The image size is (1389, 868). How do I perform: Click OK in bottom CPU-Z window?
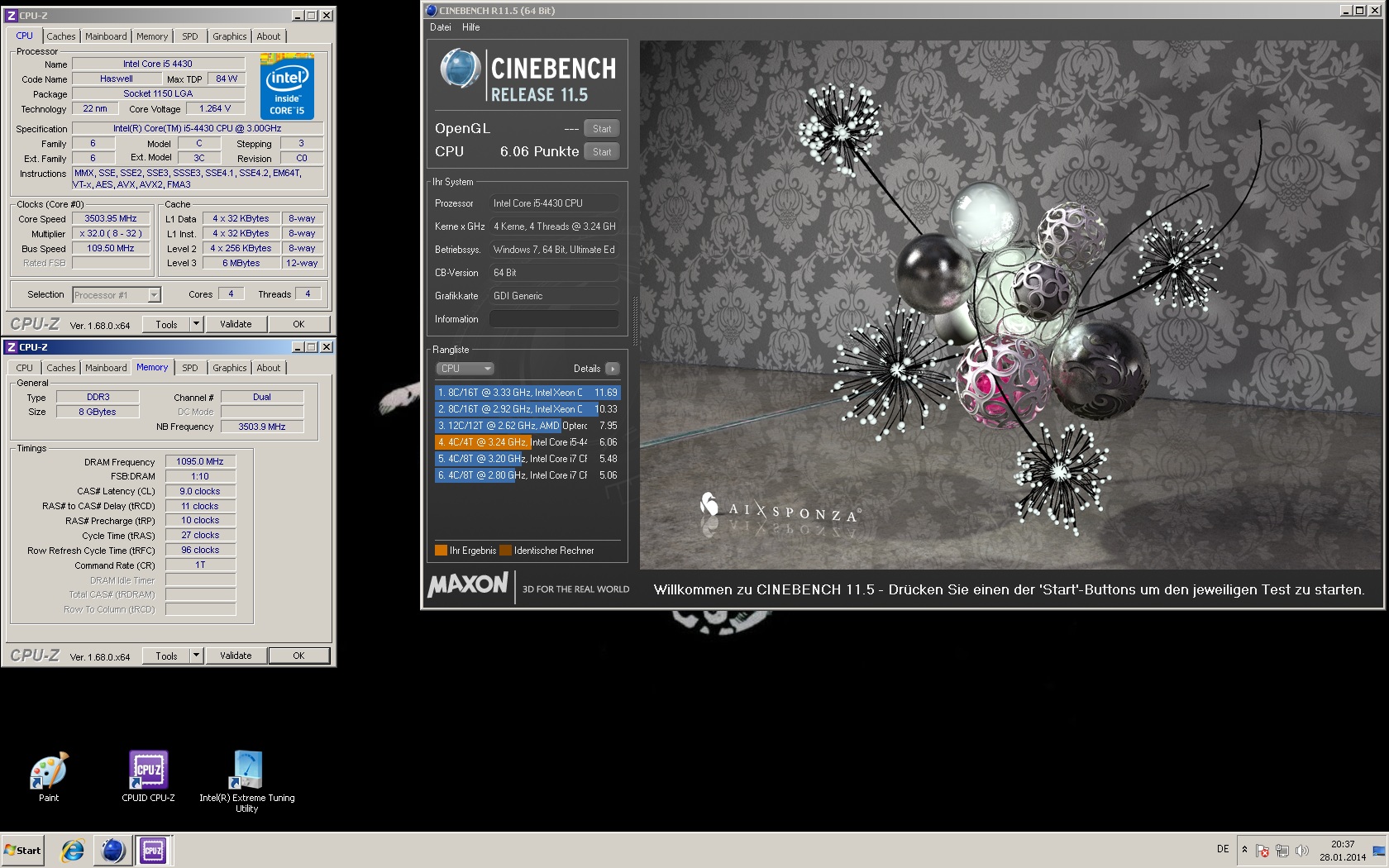(x=298, y=656)
